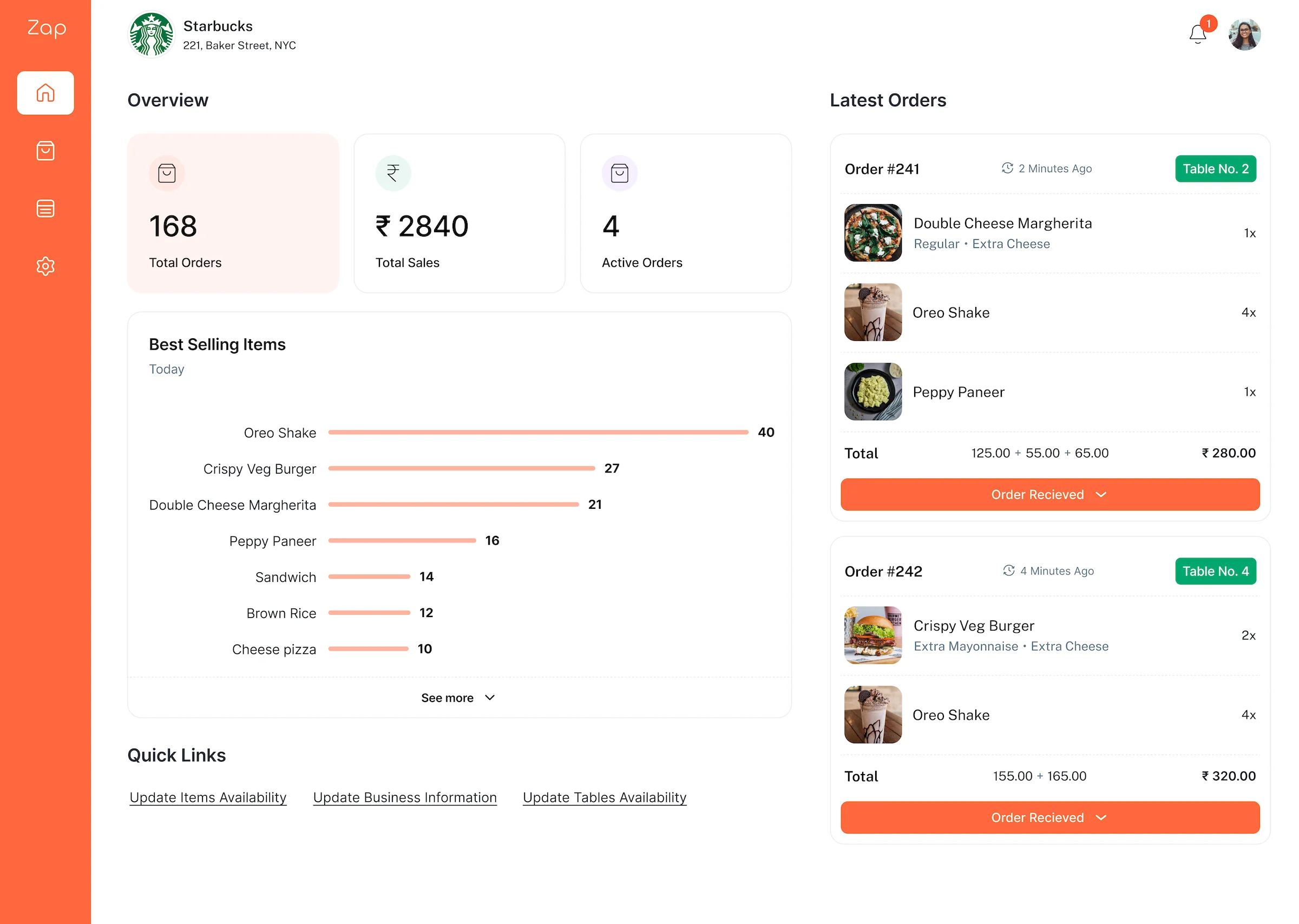Open the notifications bell
Screen dimensions: 1299x924
(1197, 34)
